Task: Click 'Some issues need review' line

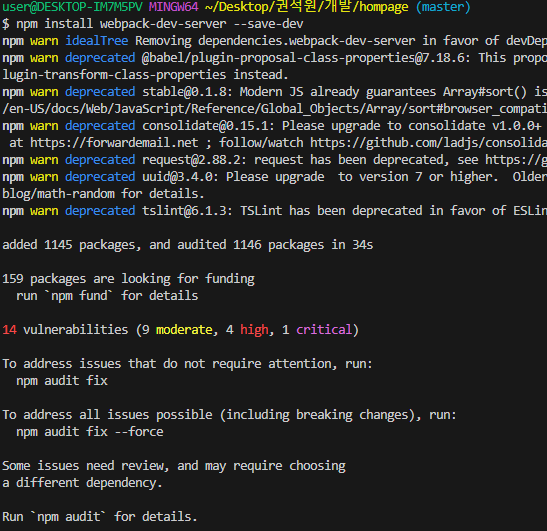Action: (174, 466)
